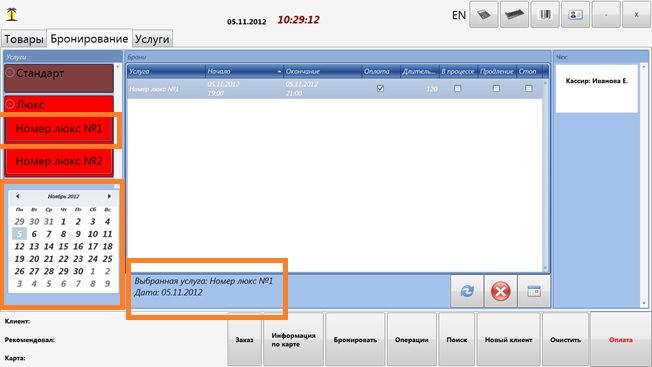Open the calculator icon in top toolbar

click(484, 15)
